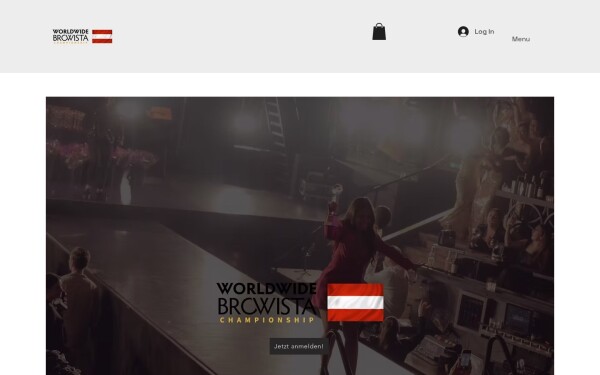The height and width of the screenshot is (375, 600).
Task: Click the user avatar icon
Action: (463, 31)
